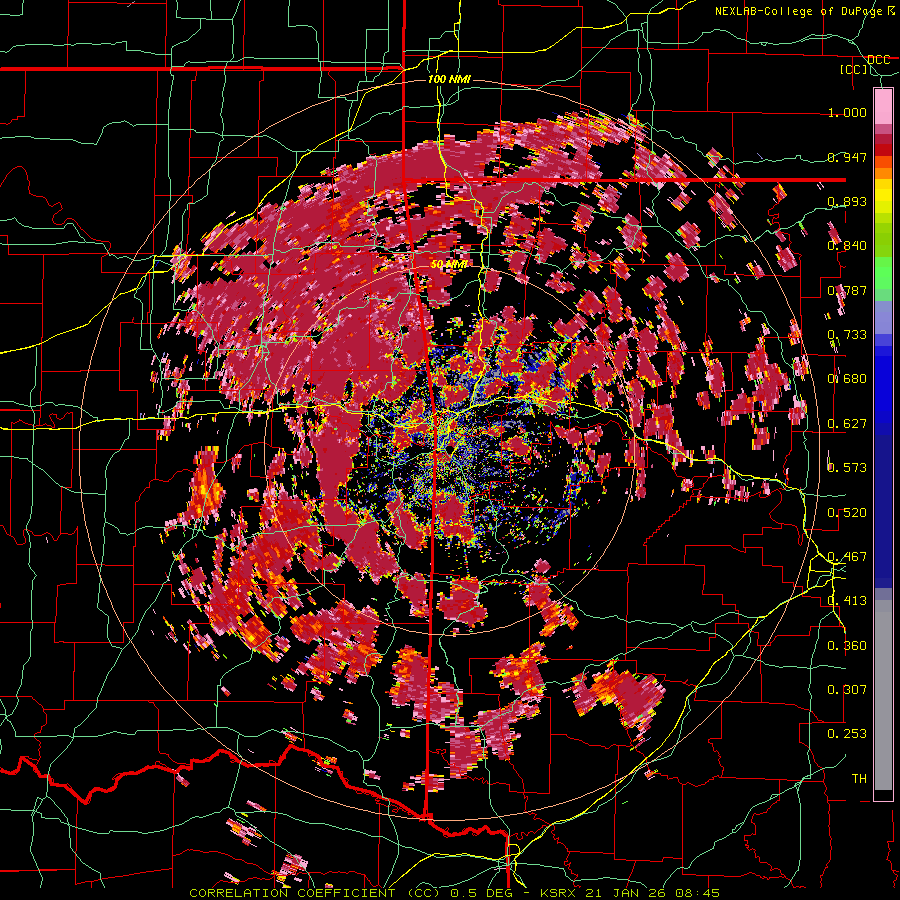Pick the bright green segment of color scale
This screenshot has width=900, height=900.
883,273
